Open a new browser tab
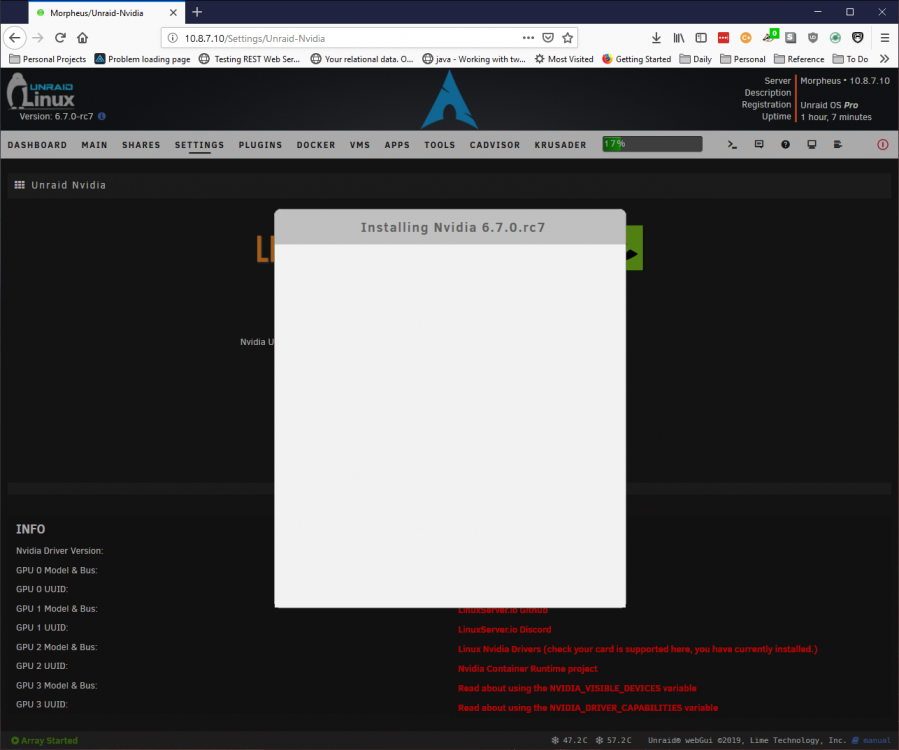 (x=197, y=12)
